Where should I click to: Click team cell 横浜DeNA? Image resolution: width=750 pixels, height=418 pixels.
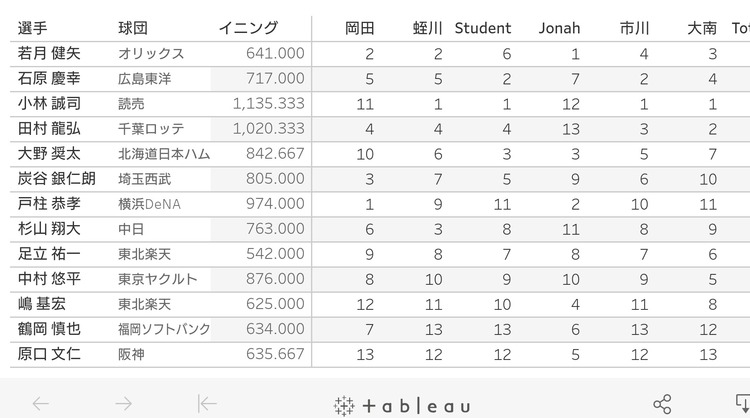pyautogui.click(x=149, y=204)
